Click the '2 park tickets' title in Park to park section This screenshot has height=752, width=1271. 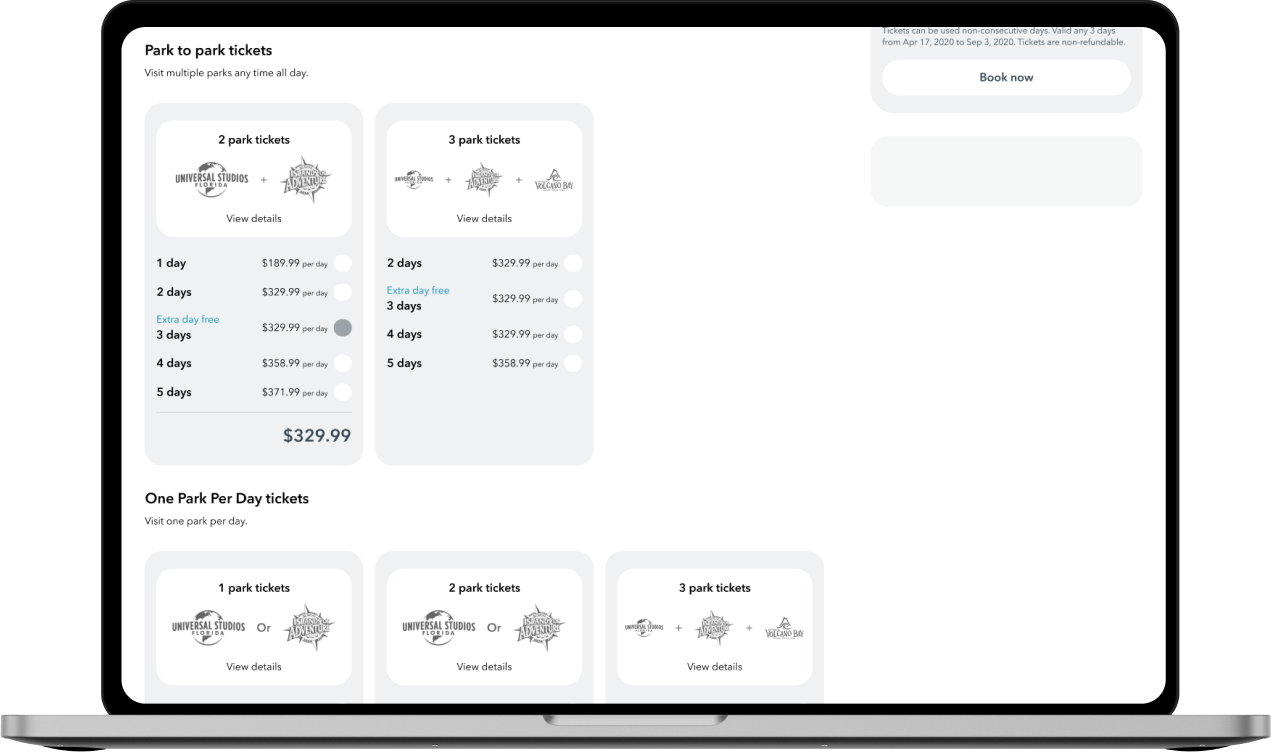pos(254,140)
